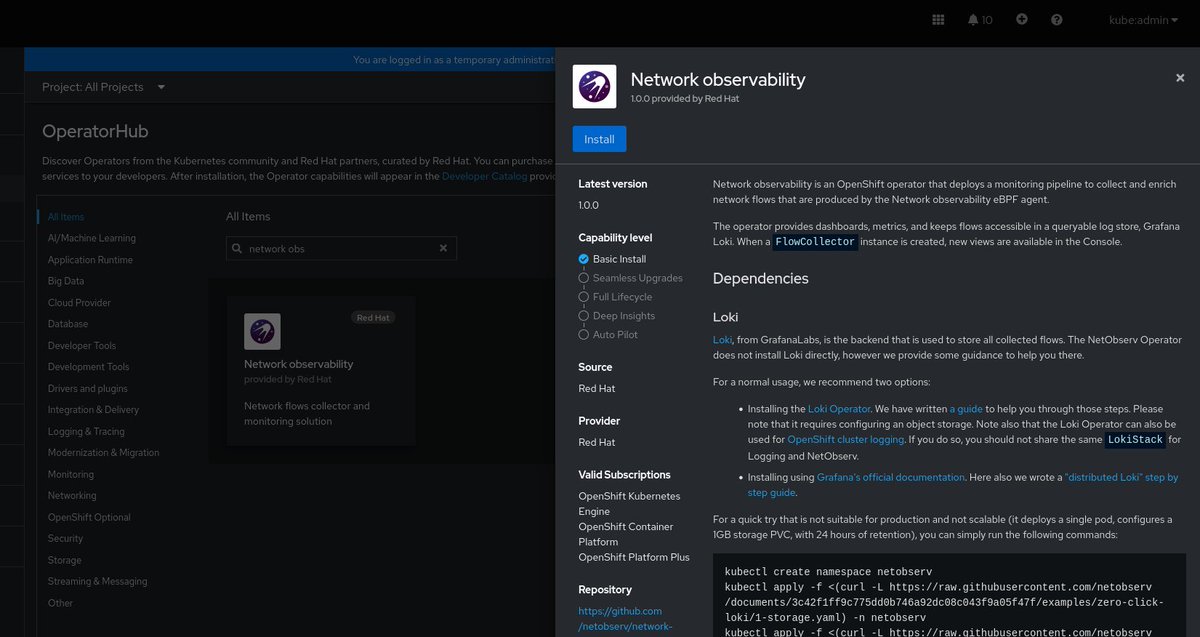Click the Dependencies heading
The width and height of the screenshot is (1200, 637).
[761, 279]
